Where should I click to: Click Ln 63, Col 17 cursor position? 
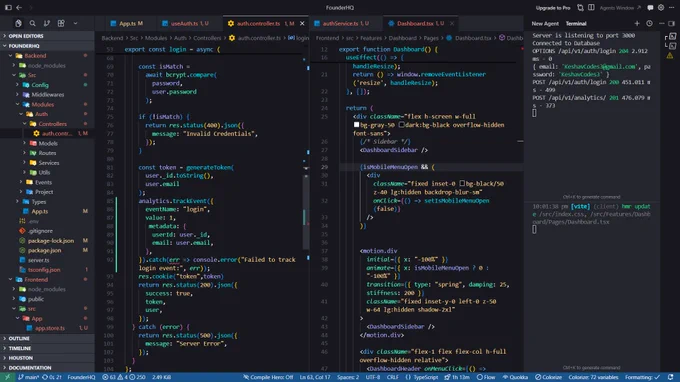point(315,377)
